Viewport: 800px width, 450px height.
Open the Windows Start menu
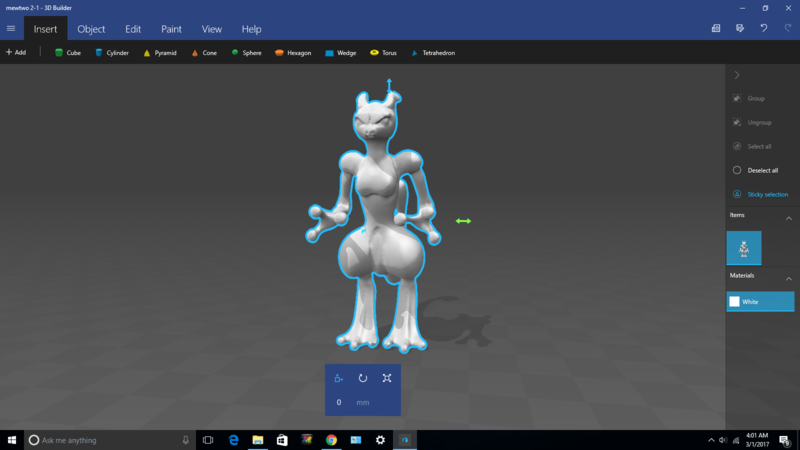tap(12, 440)
